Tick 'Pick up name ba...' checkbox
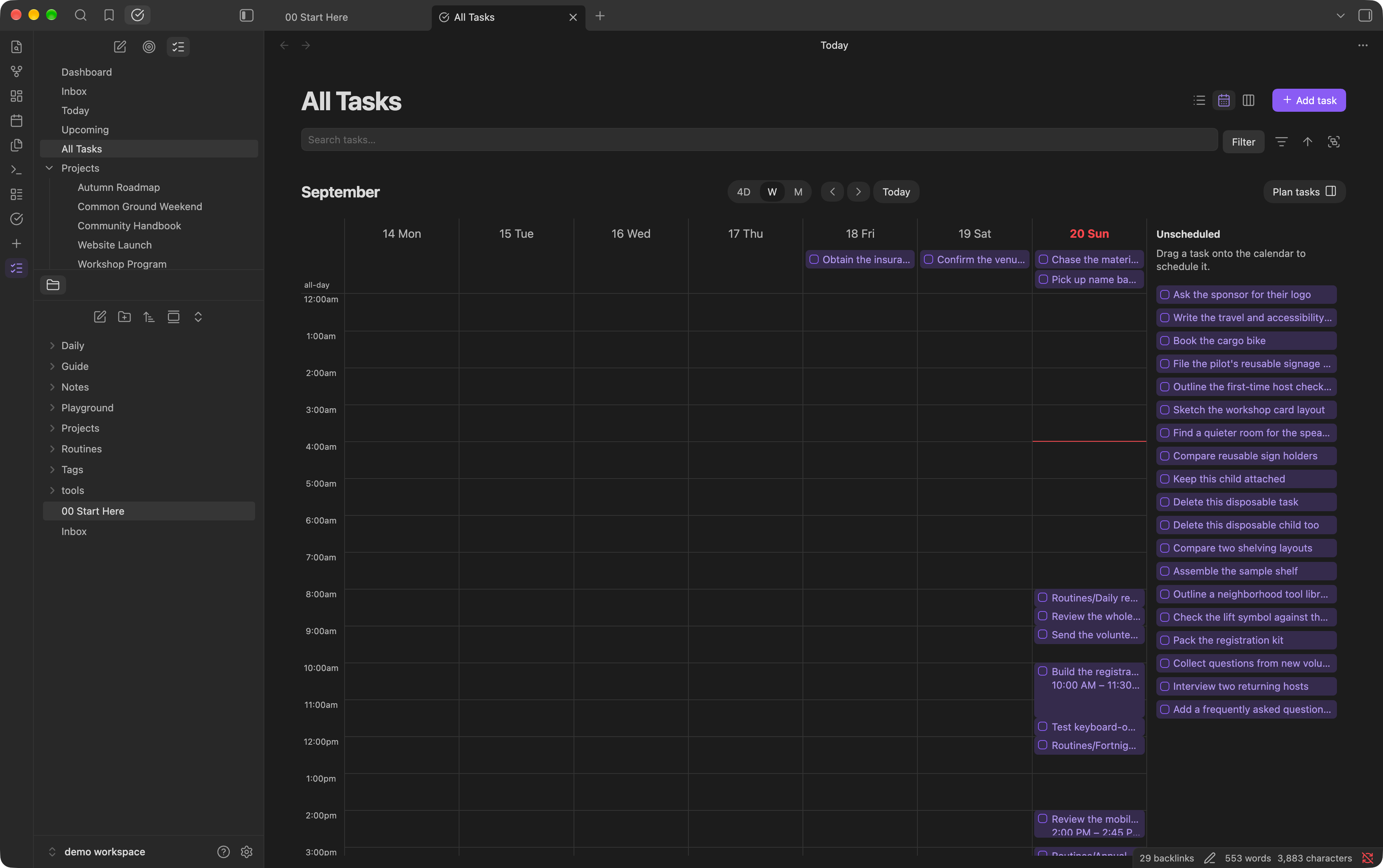Viewport: 1383px width, 868px height. [1043, 280]
